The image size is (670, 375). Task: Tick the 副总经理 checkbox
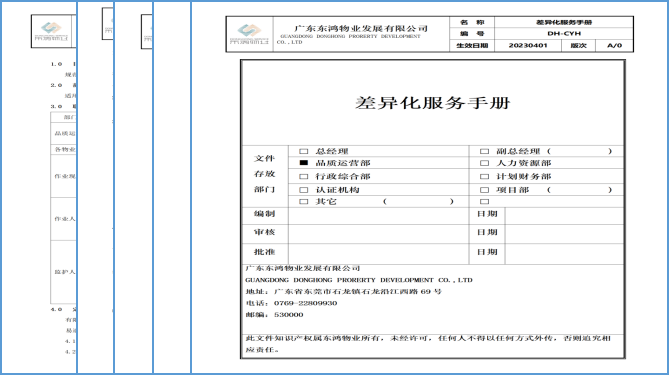pos(484,151)
